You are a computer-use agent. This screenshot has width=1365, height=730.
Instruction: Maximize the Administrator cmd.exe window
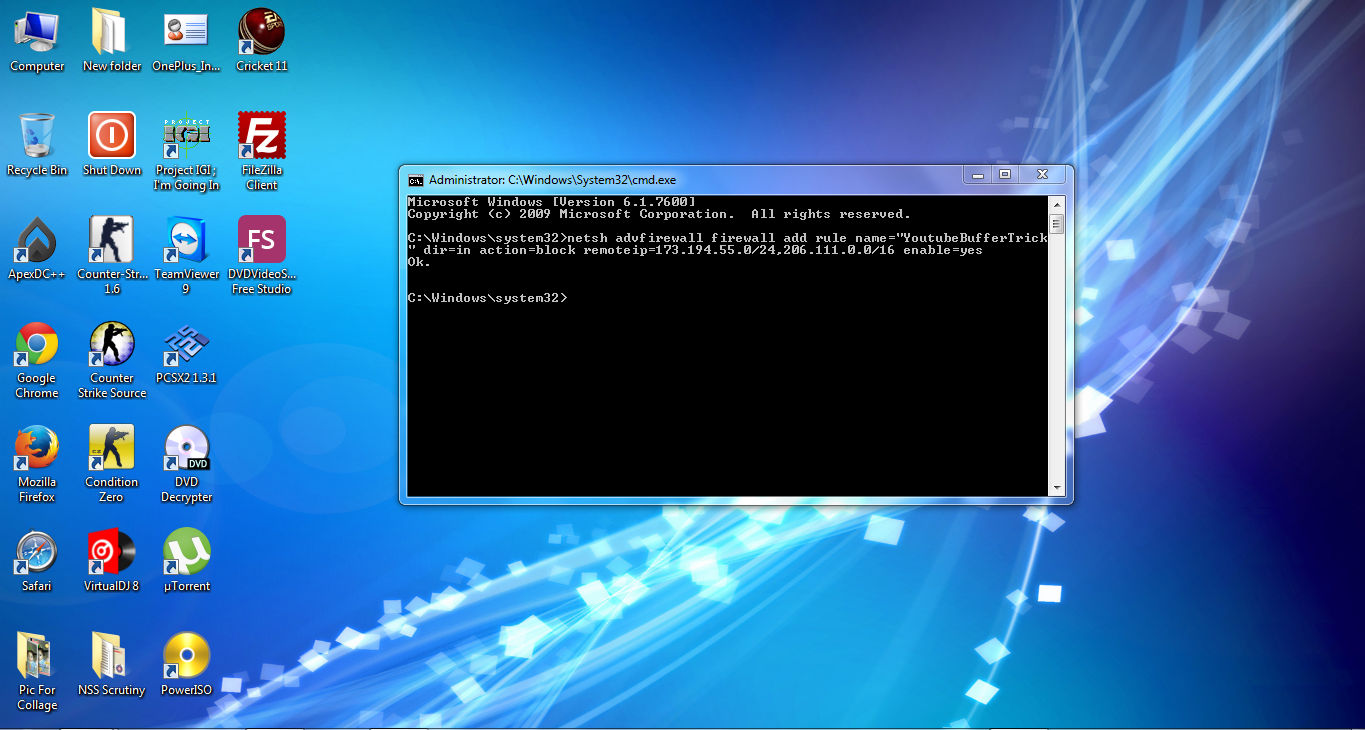point(1005,174)
